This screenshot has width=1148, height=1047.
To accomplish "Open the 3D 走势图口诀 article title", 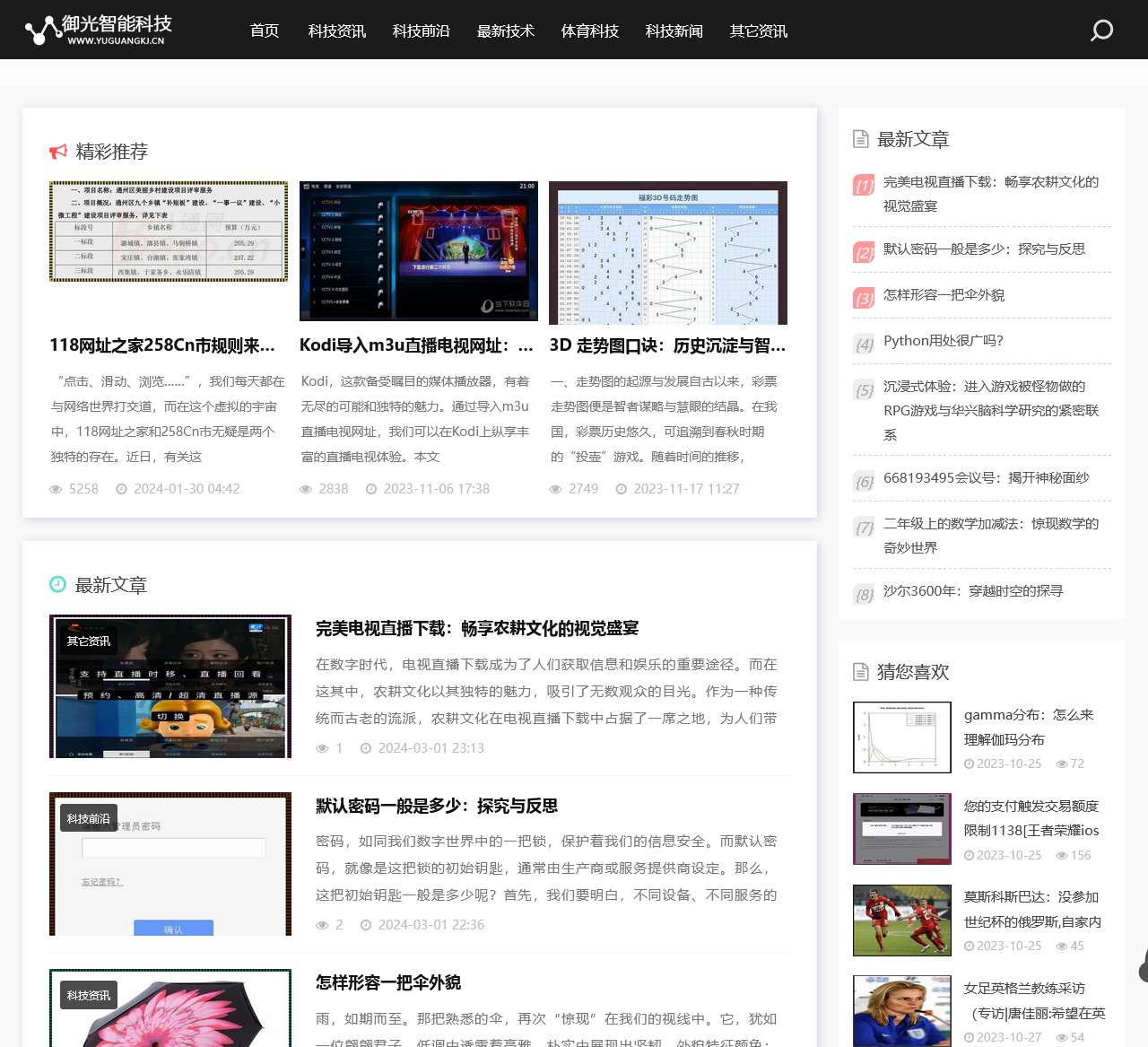I will coord(667,345).
